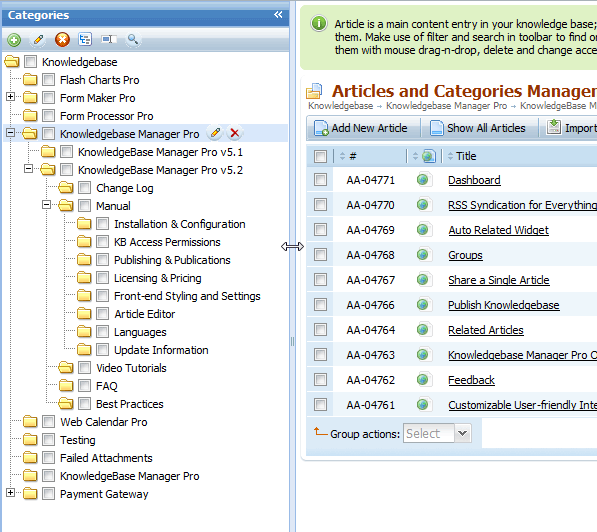Open the Publish Knowledgebase article link
Screen dimensions: 597x532
504,305
